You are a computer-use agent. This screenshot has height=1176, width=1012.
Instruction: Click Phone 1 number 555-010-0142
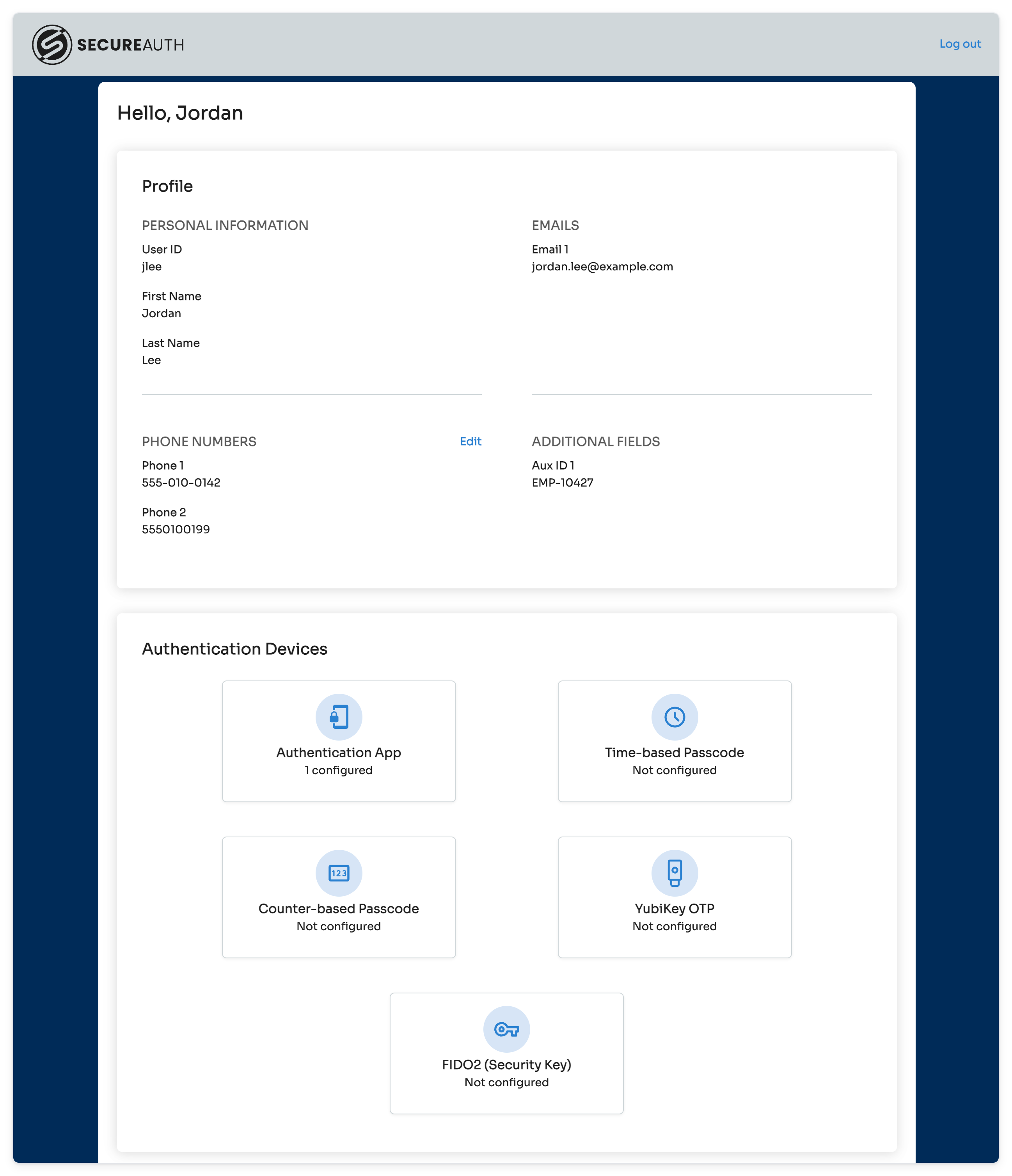181,482
